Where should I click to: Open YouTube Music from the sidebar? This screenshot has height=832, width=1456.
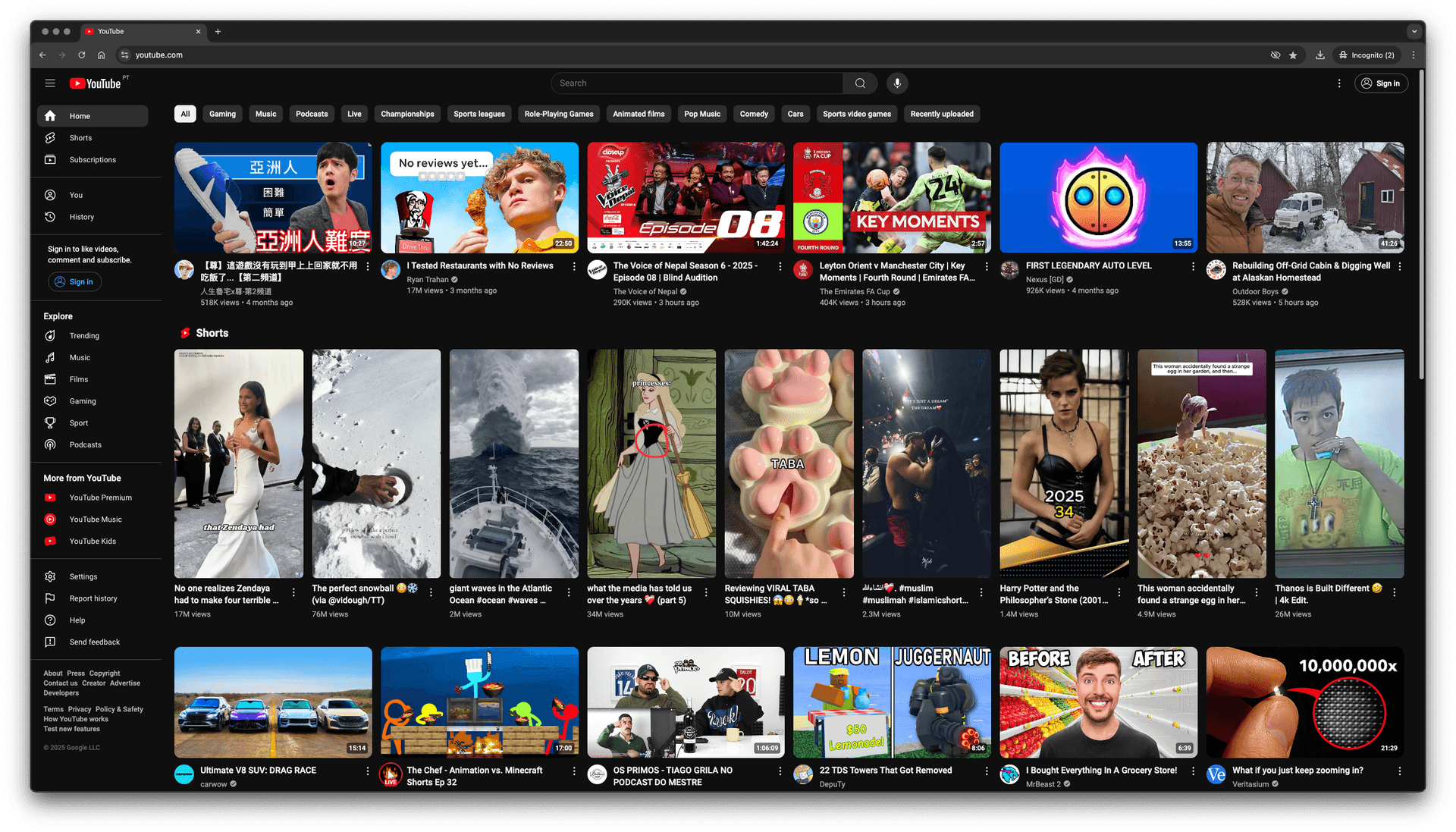50,519
